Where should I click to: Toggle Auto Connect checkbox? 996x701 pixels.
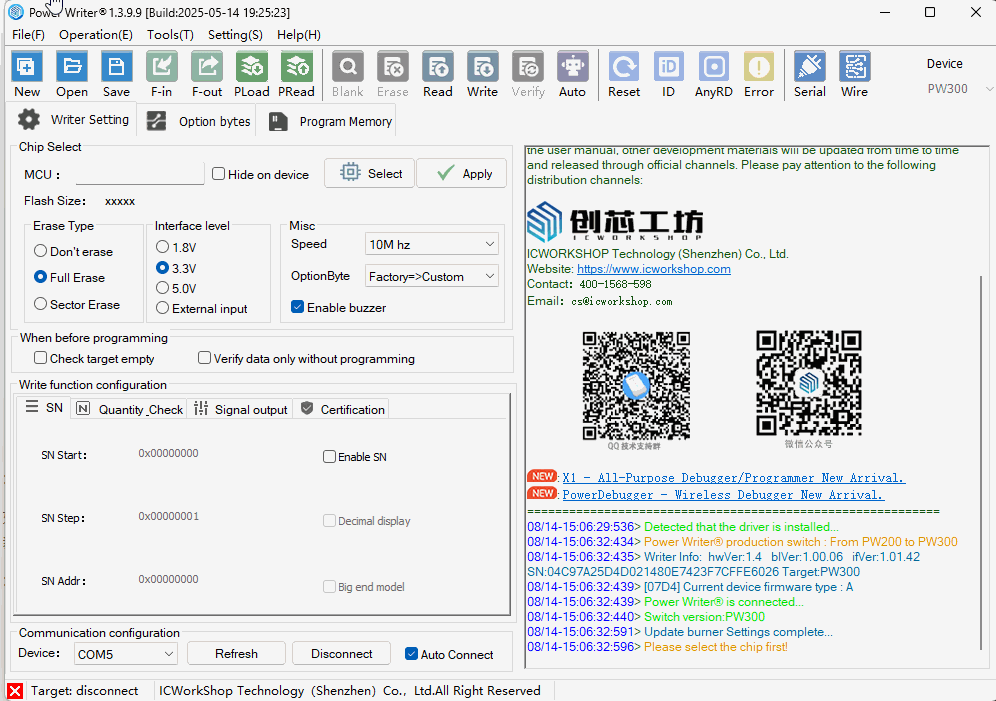click(412, 653)
